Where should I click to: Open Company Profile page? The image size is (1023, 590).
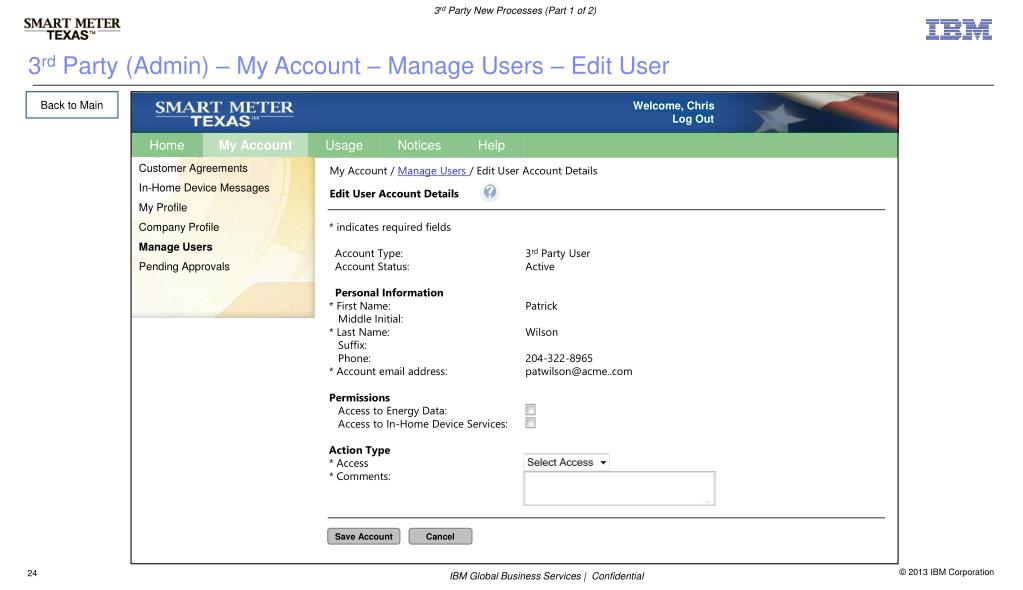(179, 227)
